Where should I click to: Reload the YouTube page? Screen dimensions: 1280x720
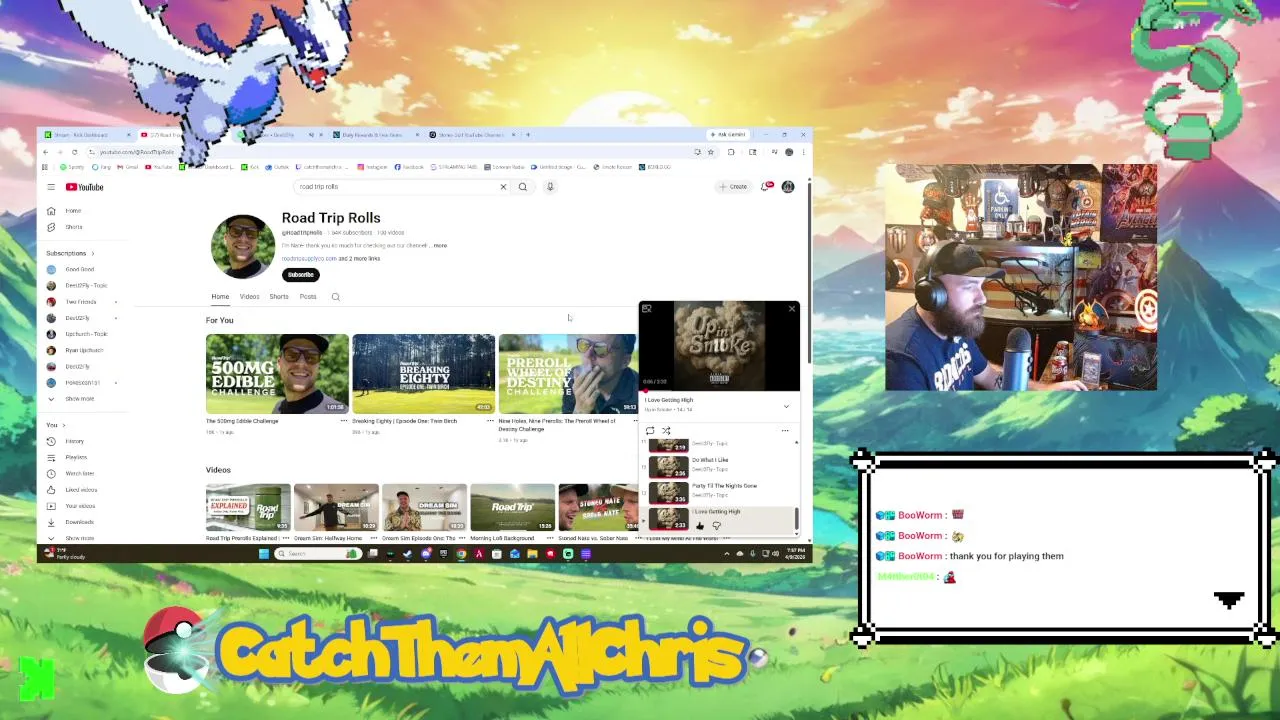click(x=74, y=152)
